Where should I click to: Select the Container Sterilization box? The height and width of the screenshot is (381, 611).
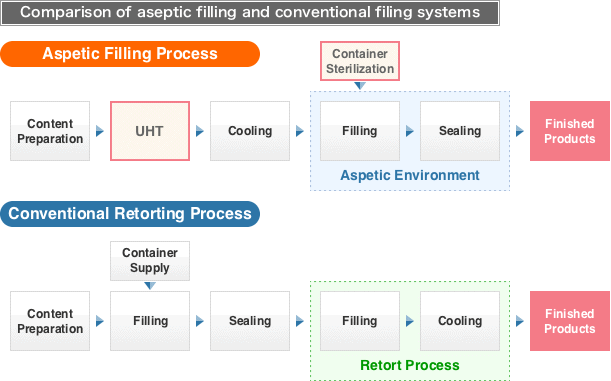tap(360, 61)
